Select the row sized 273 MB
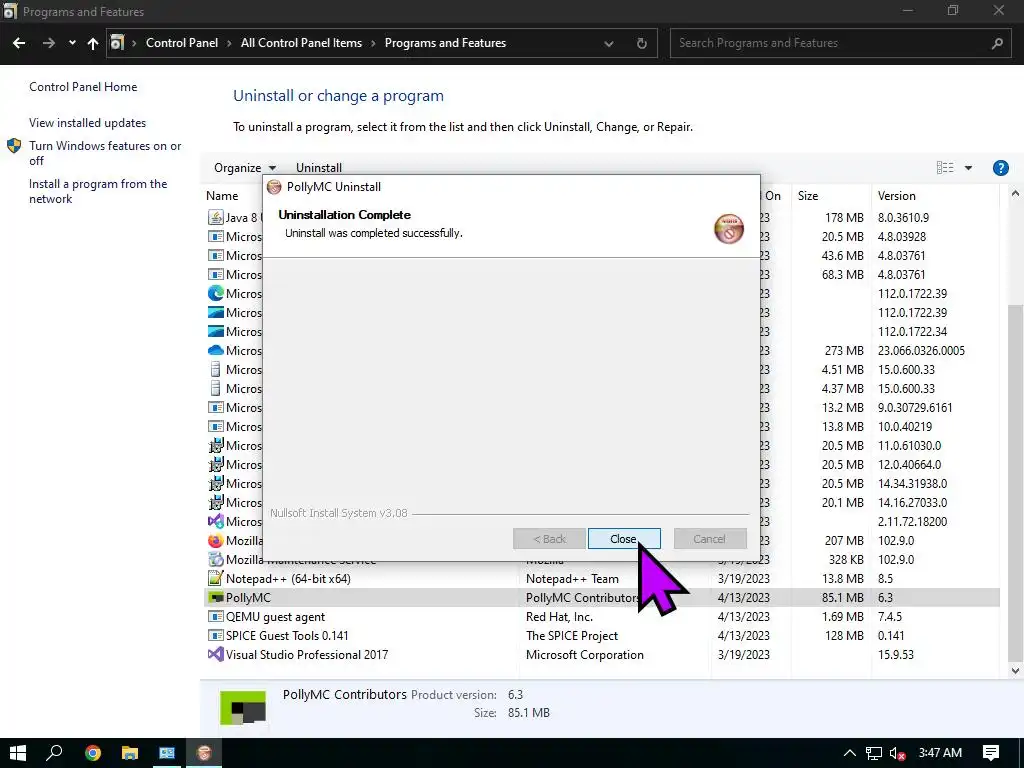Viewport: 1024px width, 768px height. [602, 351]
